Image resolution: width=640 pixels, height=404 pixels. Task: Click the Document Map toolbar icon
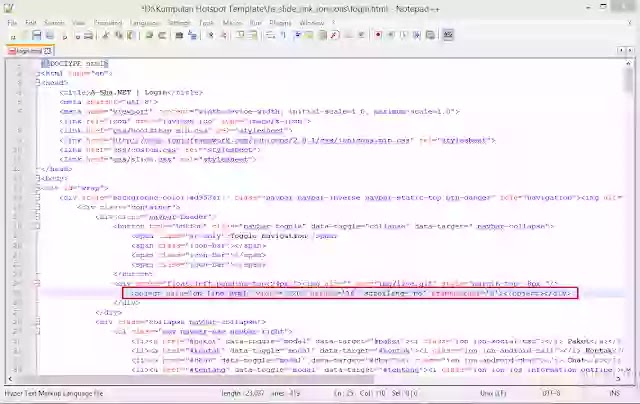pos(322,36)
